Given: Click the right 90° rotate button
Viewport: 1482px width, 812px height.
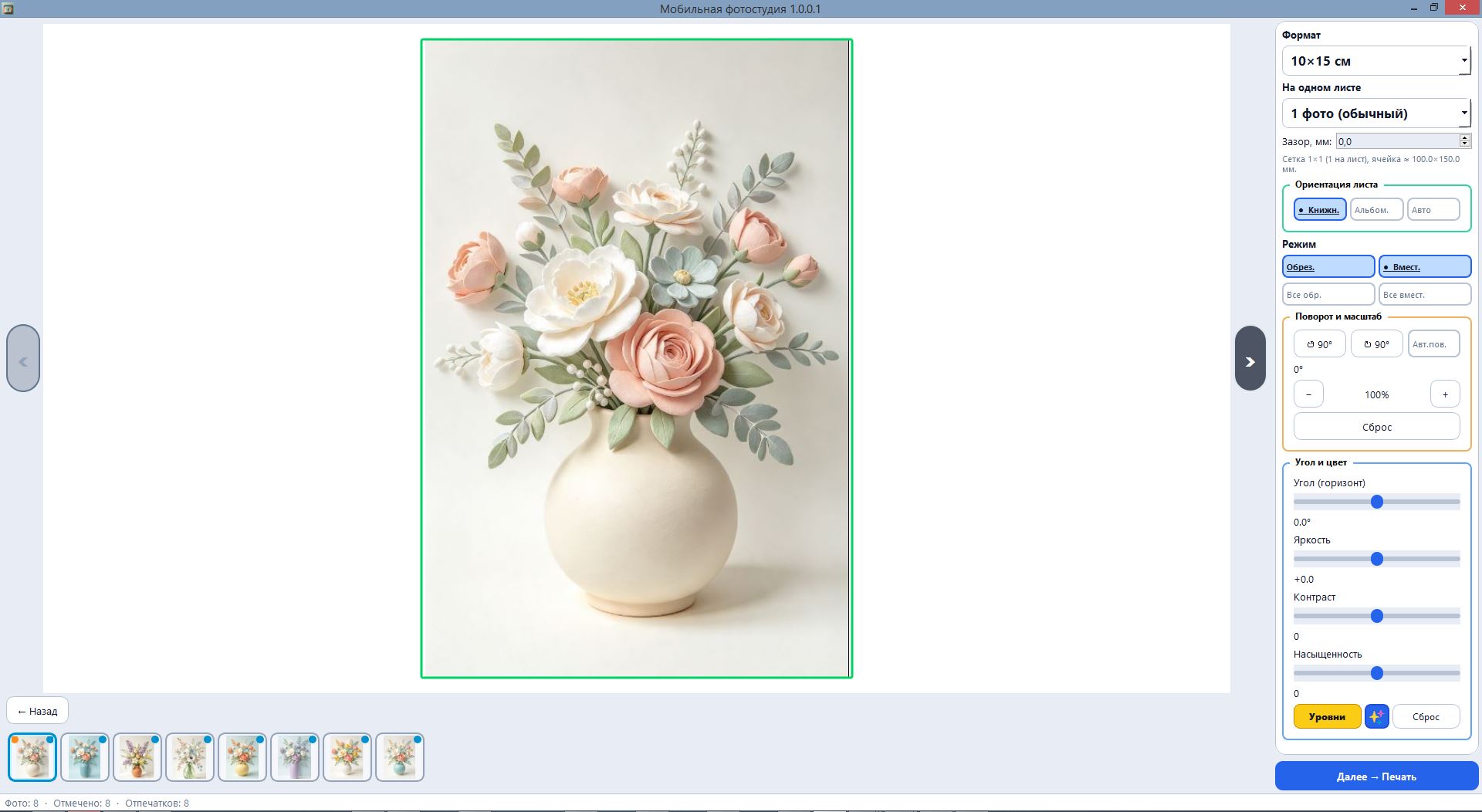Looking at the screenshot, I should [1376, 344].
